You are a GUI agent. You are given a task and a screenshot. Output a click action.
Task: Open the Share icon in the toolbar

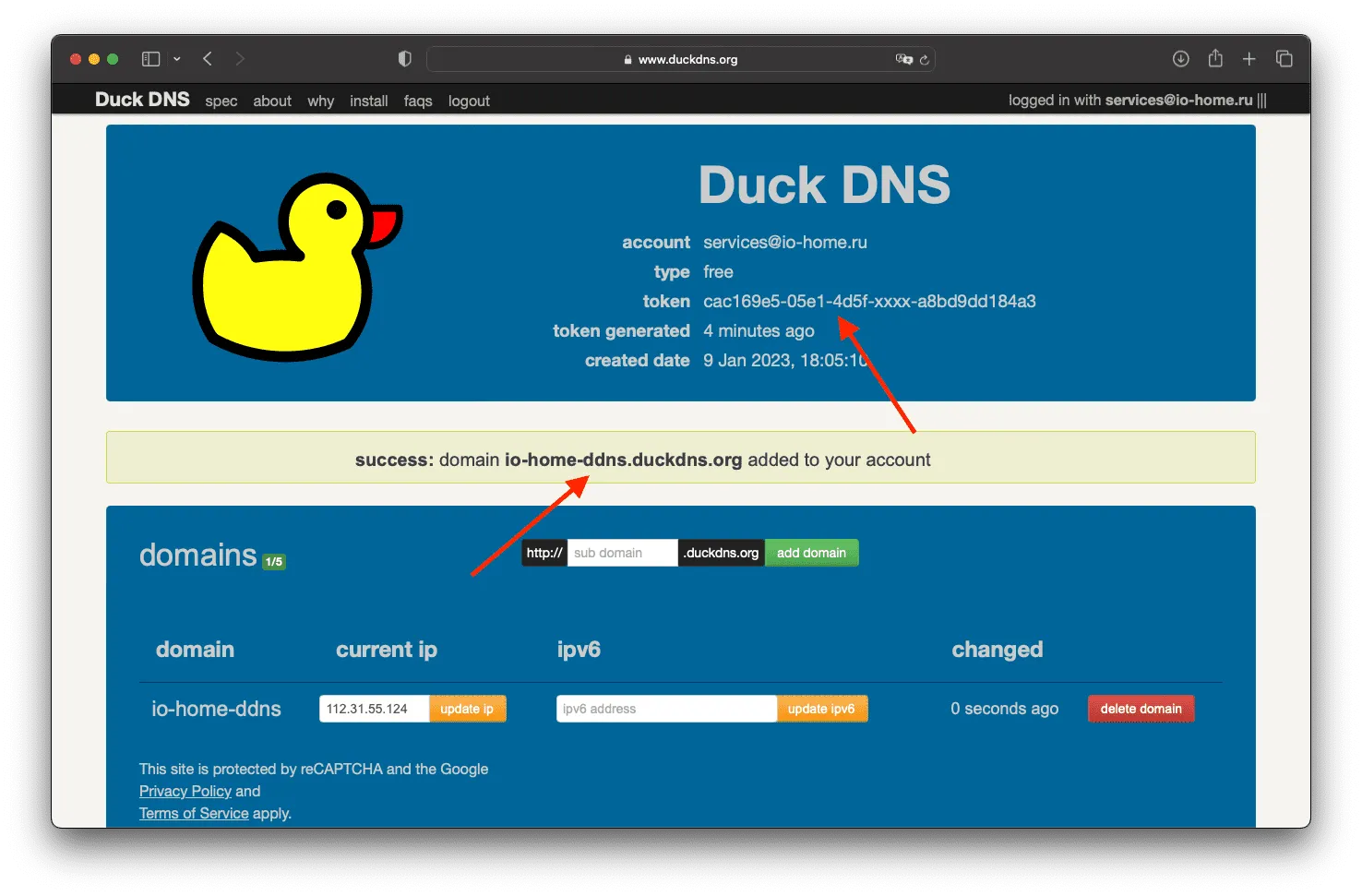tap(1215, 58)
